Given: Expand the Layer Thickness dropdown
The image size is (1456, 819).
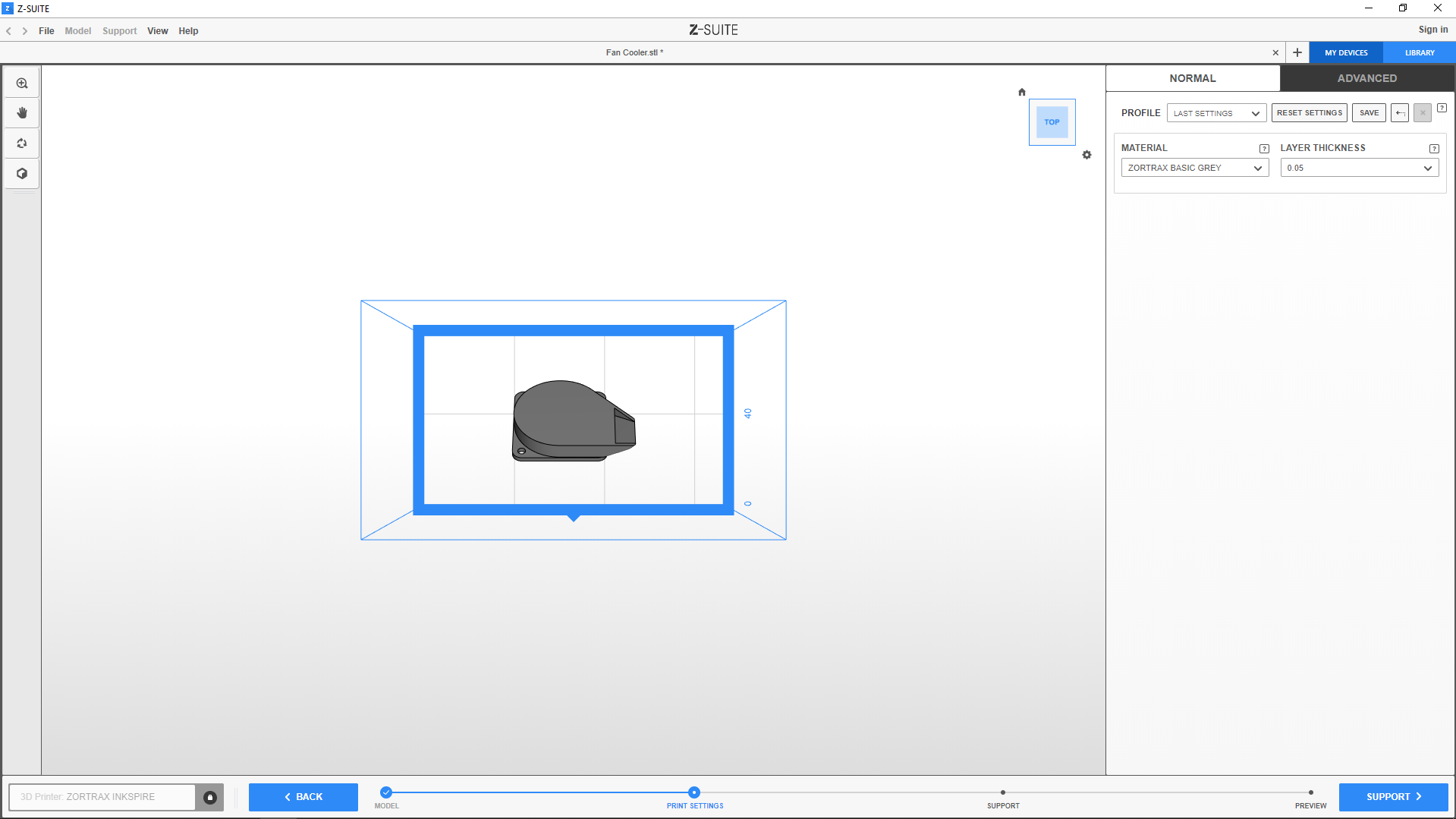Looking at the screenshot, I should (x=1359, y=168).
